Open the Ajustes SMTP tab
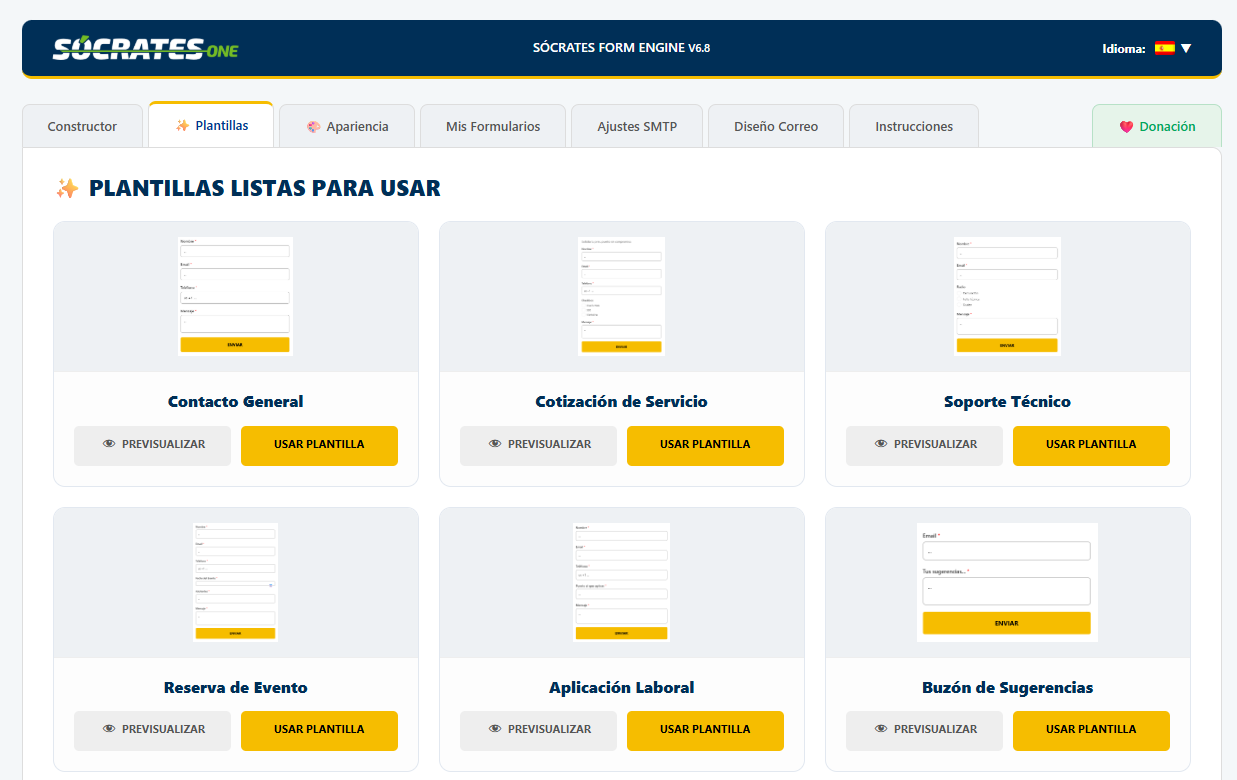 637,126
